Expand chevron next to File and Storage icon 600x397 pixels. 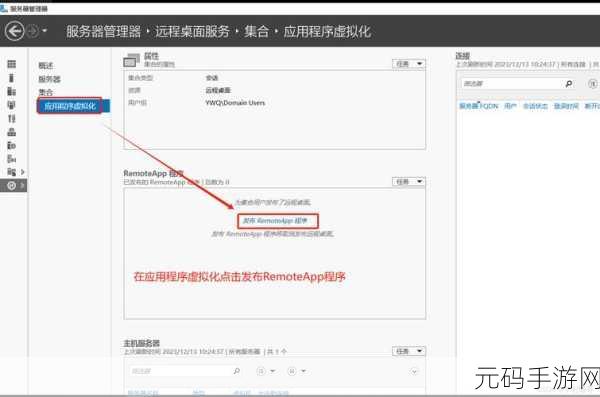coord(23,172)
